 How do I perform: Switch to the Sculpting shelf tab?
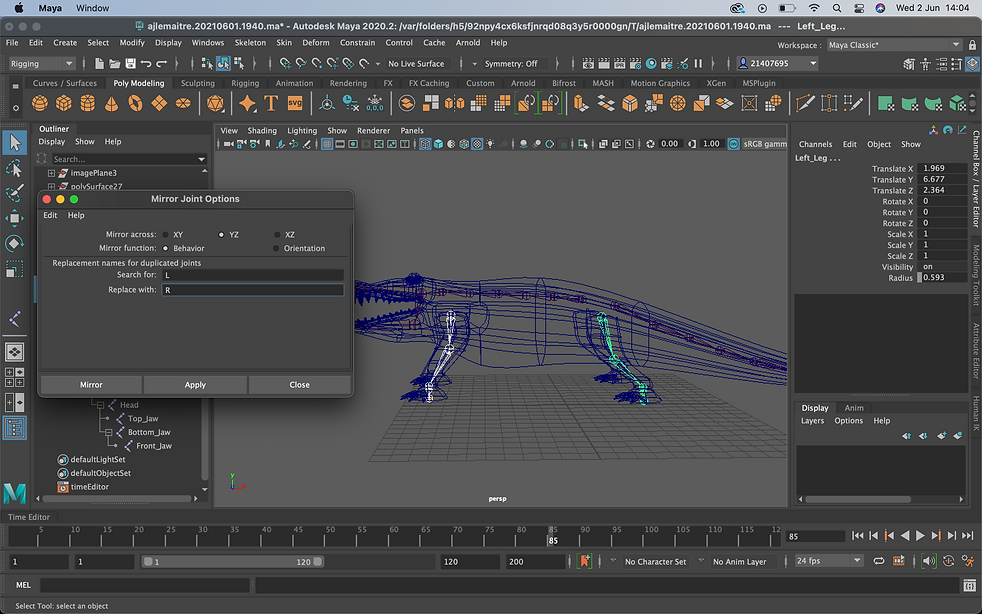tap(197, 83)
